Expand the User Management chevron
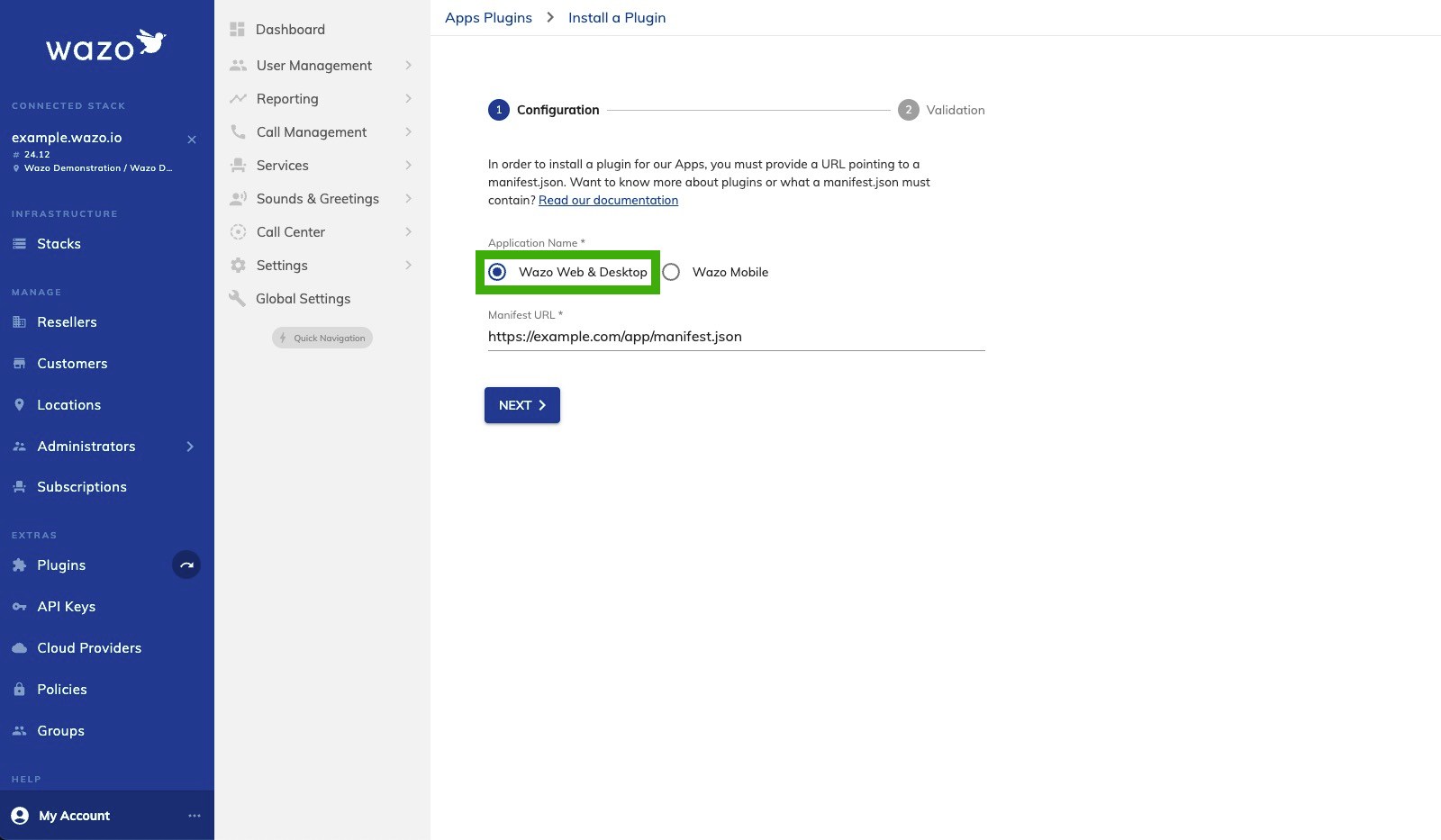The height and width of the screenshot is (840, 1441). pos(408,66)
